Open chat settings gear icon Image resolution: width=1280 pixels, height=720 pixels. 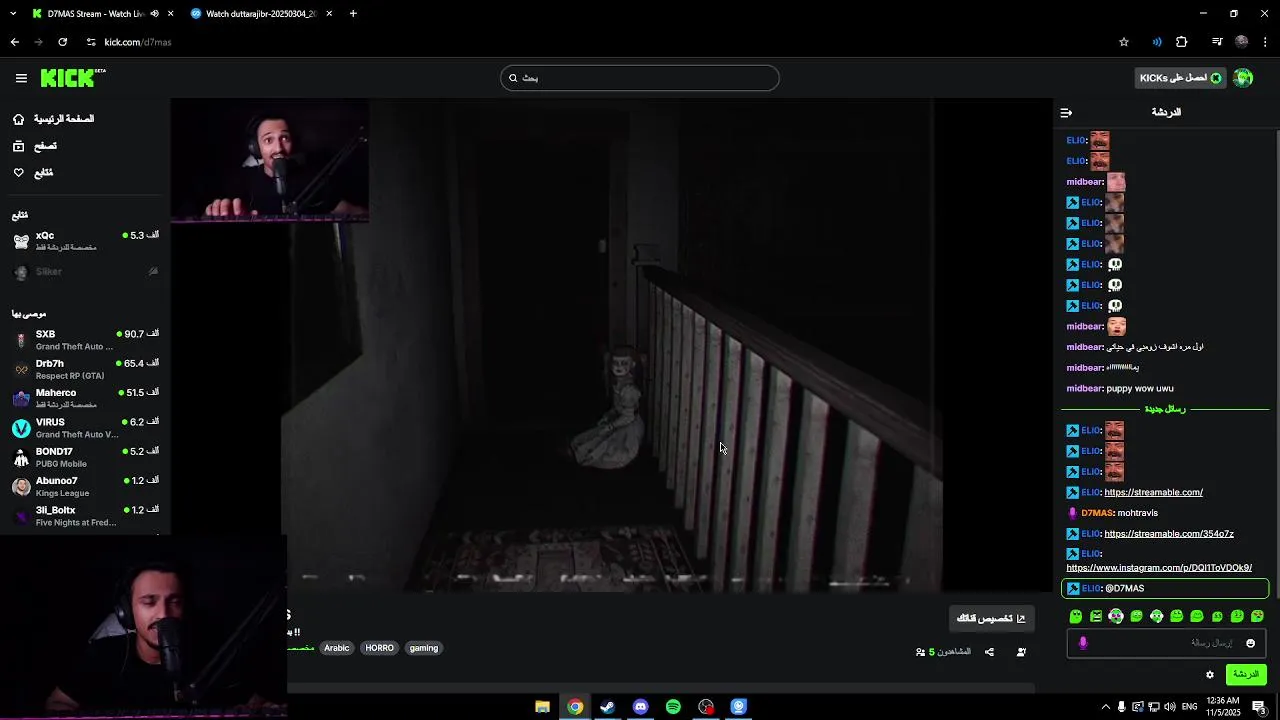coord(1210,675)
